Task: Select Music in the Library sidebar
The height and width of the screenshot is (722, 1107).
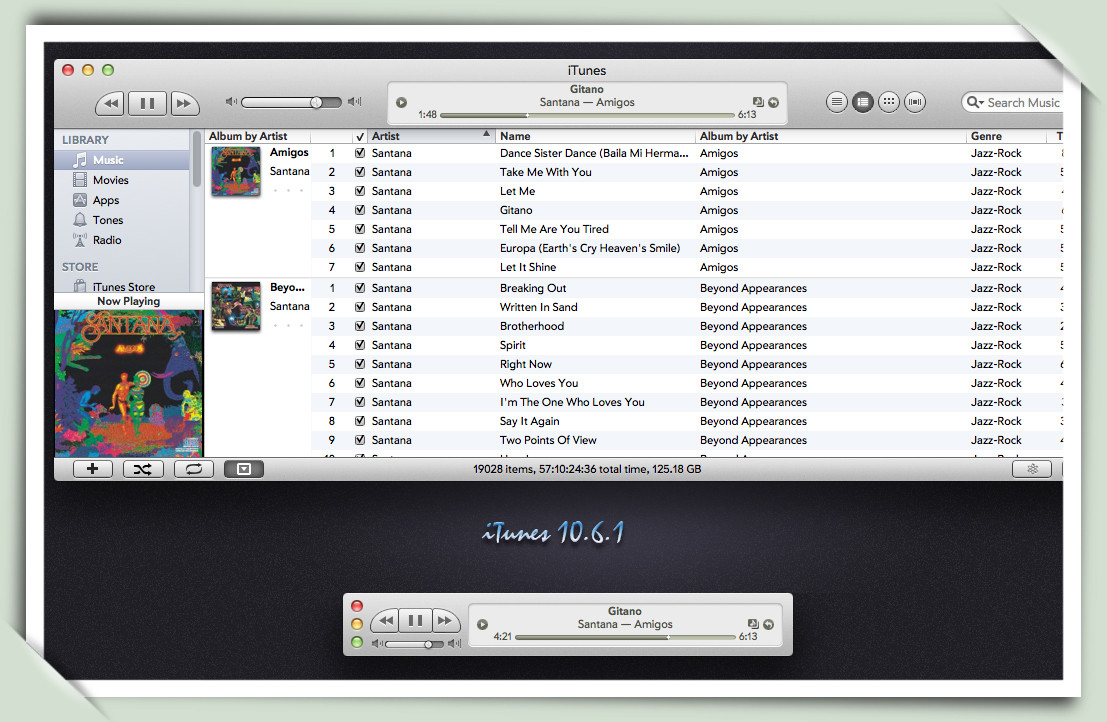Action: pos(122,160)
